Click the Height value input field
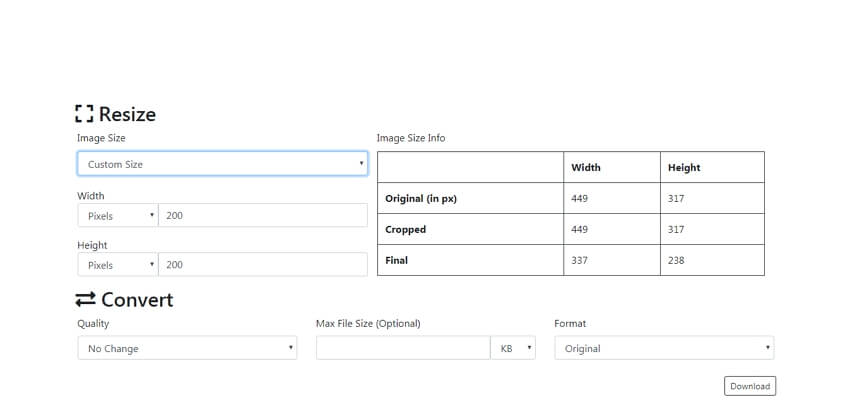Screen dimensions: 850x412 263,265
